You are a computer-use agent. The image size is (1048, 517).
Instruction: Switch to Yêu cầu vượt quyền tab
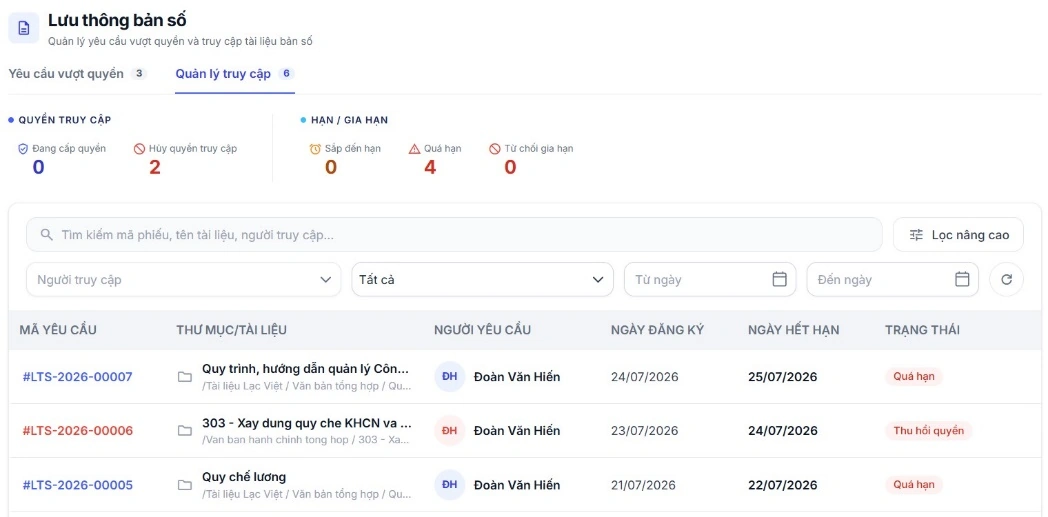(77, 74)
